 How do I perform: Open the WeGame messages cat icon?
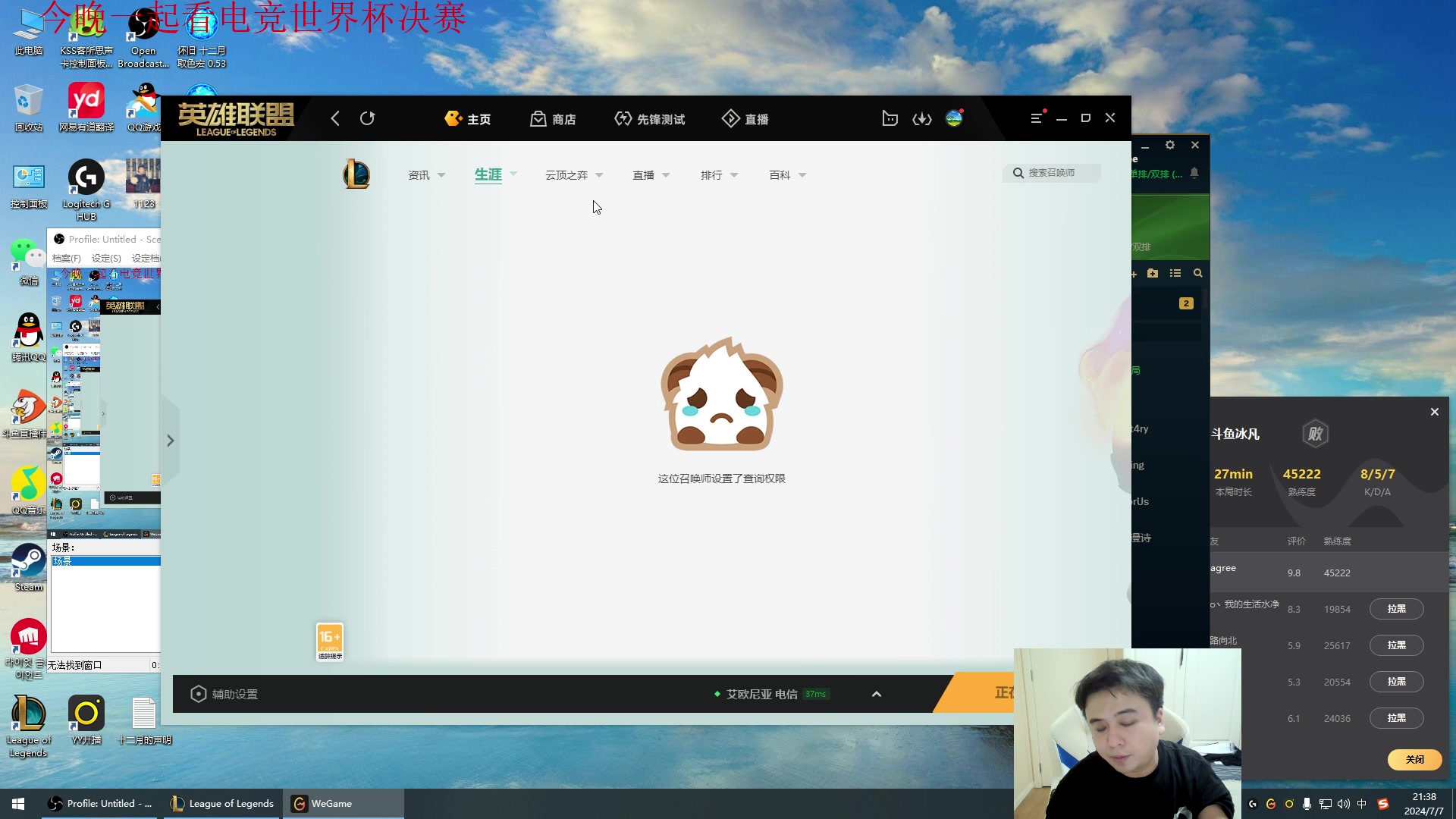point(890,118)
